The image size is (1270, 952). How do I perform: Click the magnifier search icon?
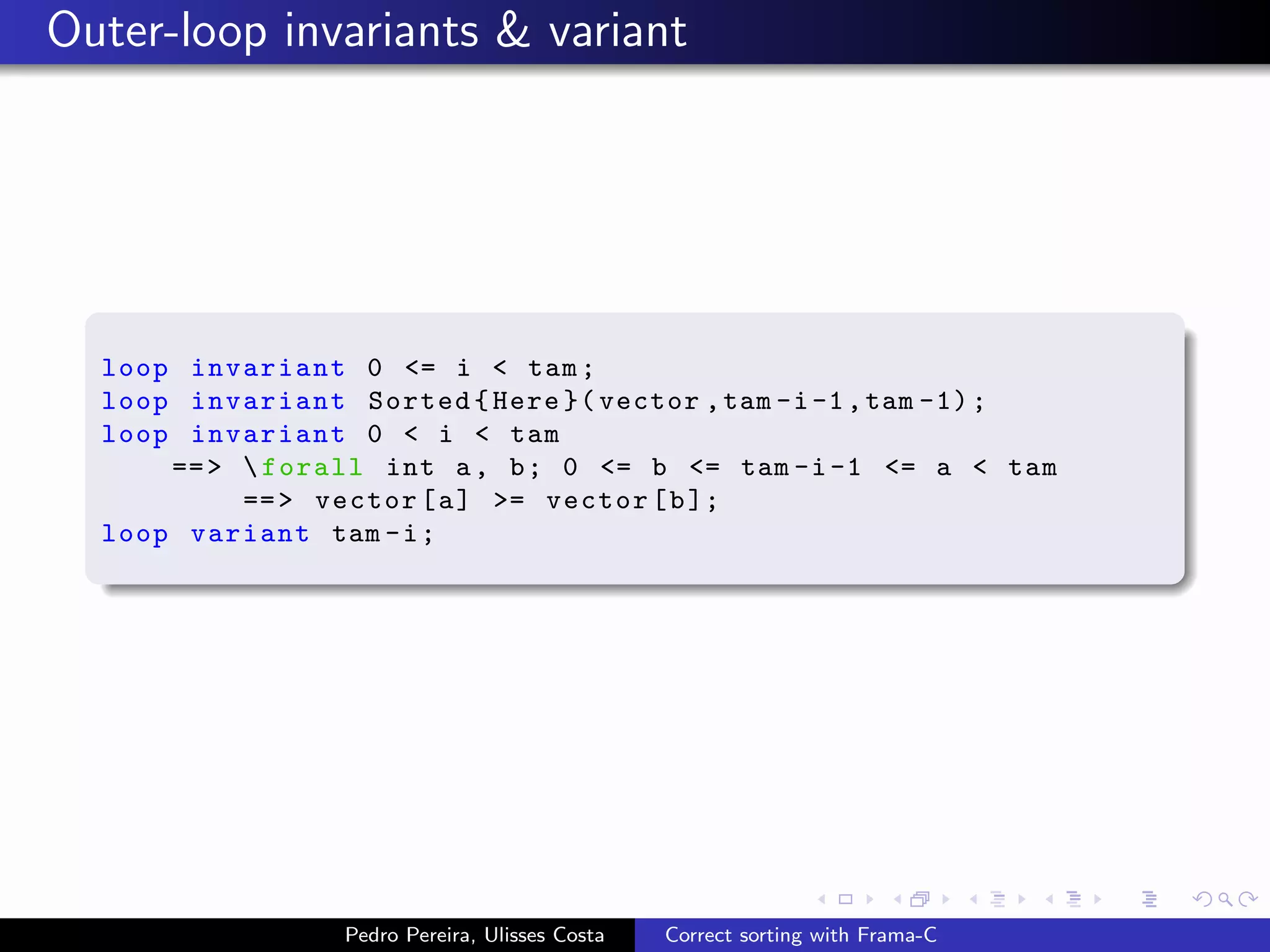[1225, 899]
